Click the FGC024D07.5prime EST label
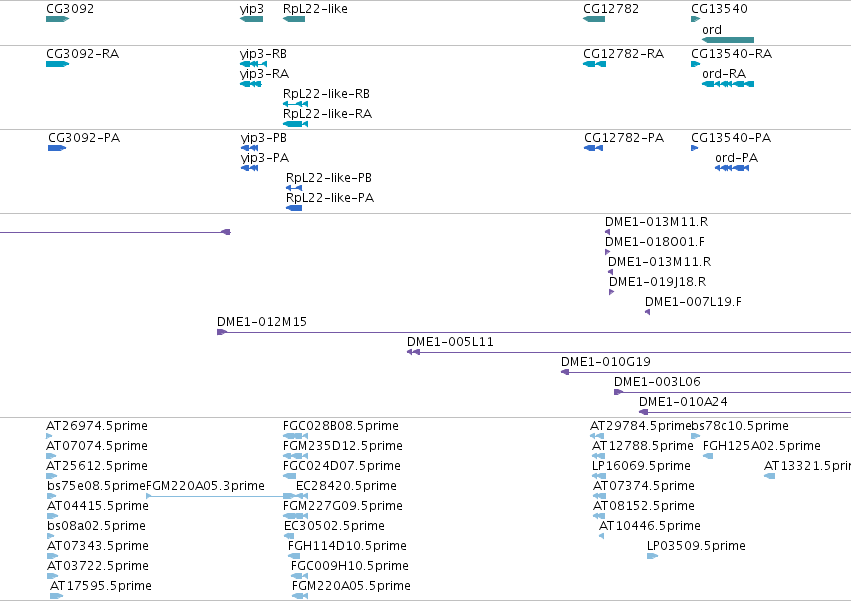 [x=342, y=466]
